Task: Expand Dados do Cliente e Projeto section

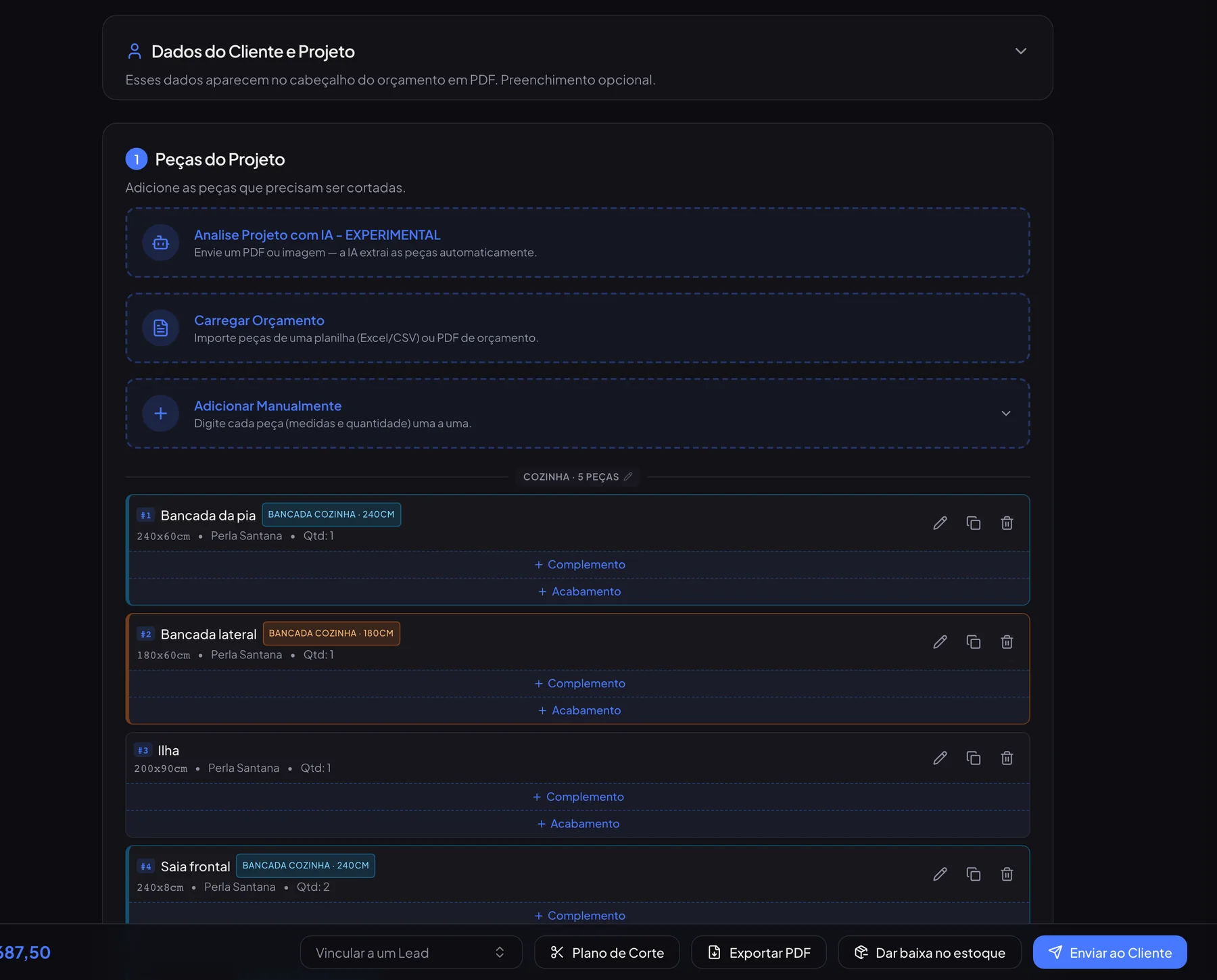Action: click(x=1021, y=51)
